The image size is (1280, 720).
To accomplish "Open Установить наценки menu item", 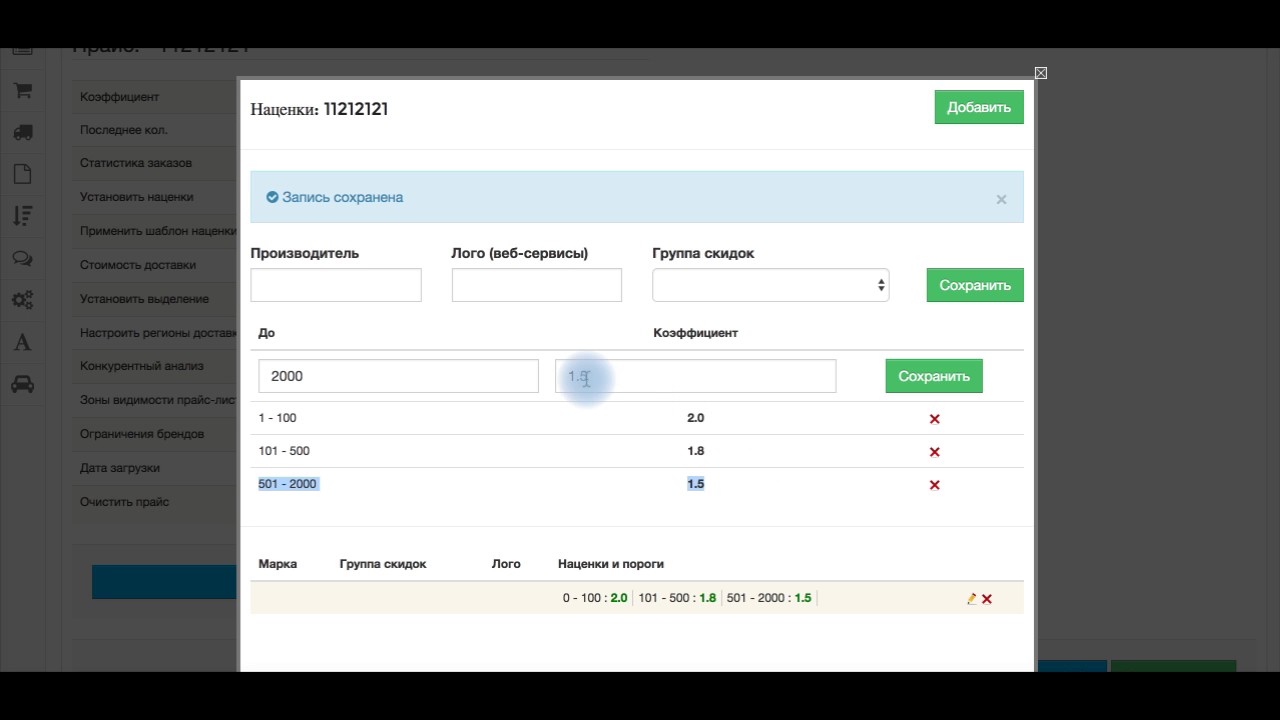I will pos(137,197).
